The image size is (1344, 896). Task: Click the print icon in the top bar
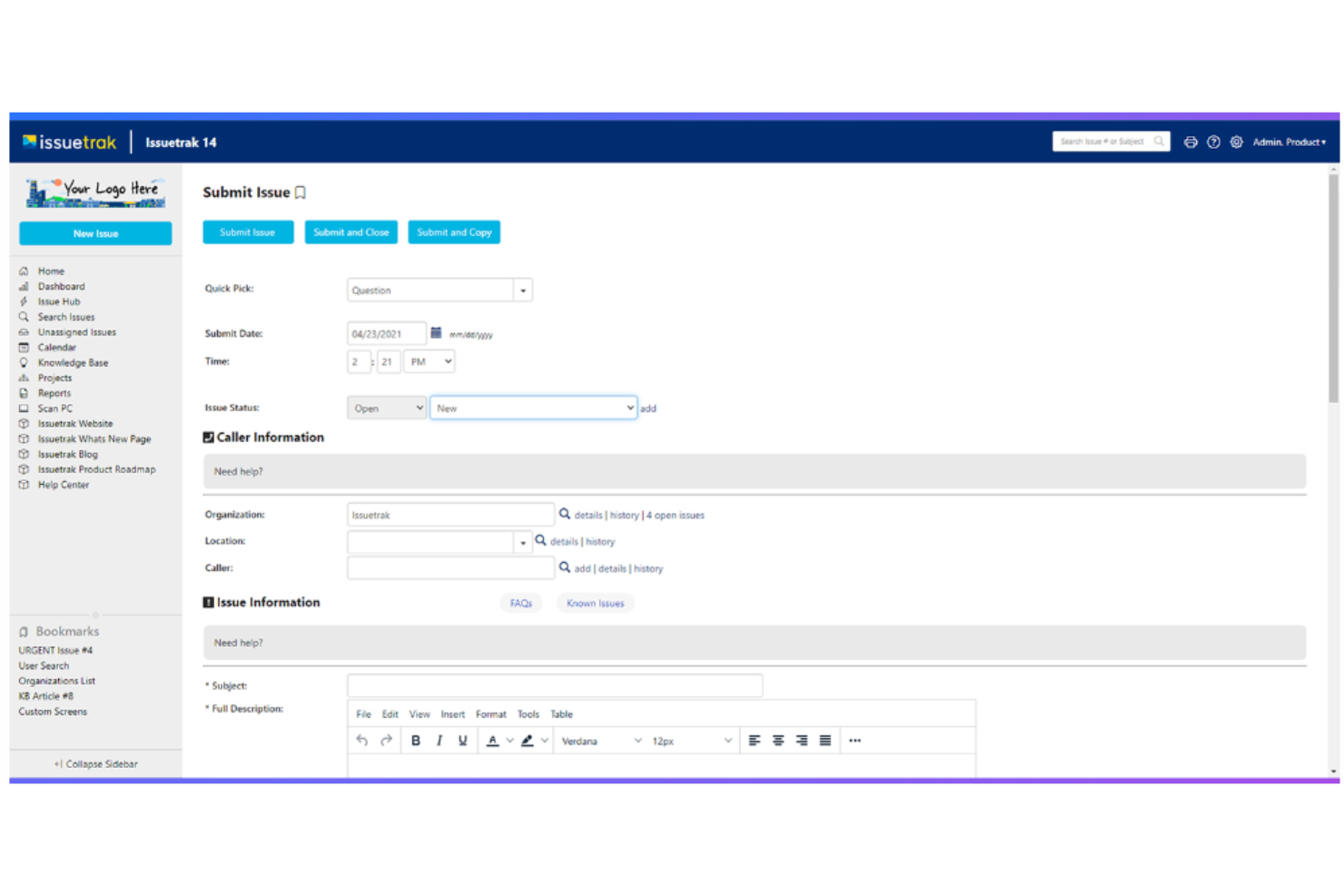[1191, 143]
